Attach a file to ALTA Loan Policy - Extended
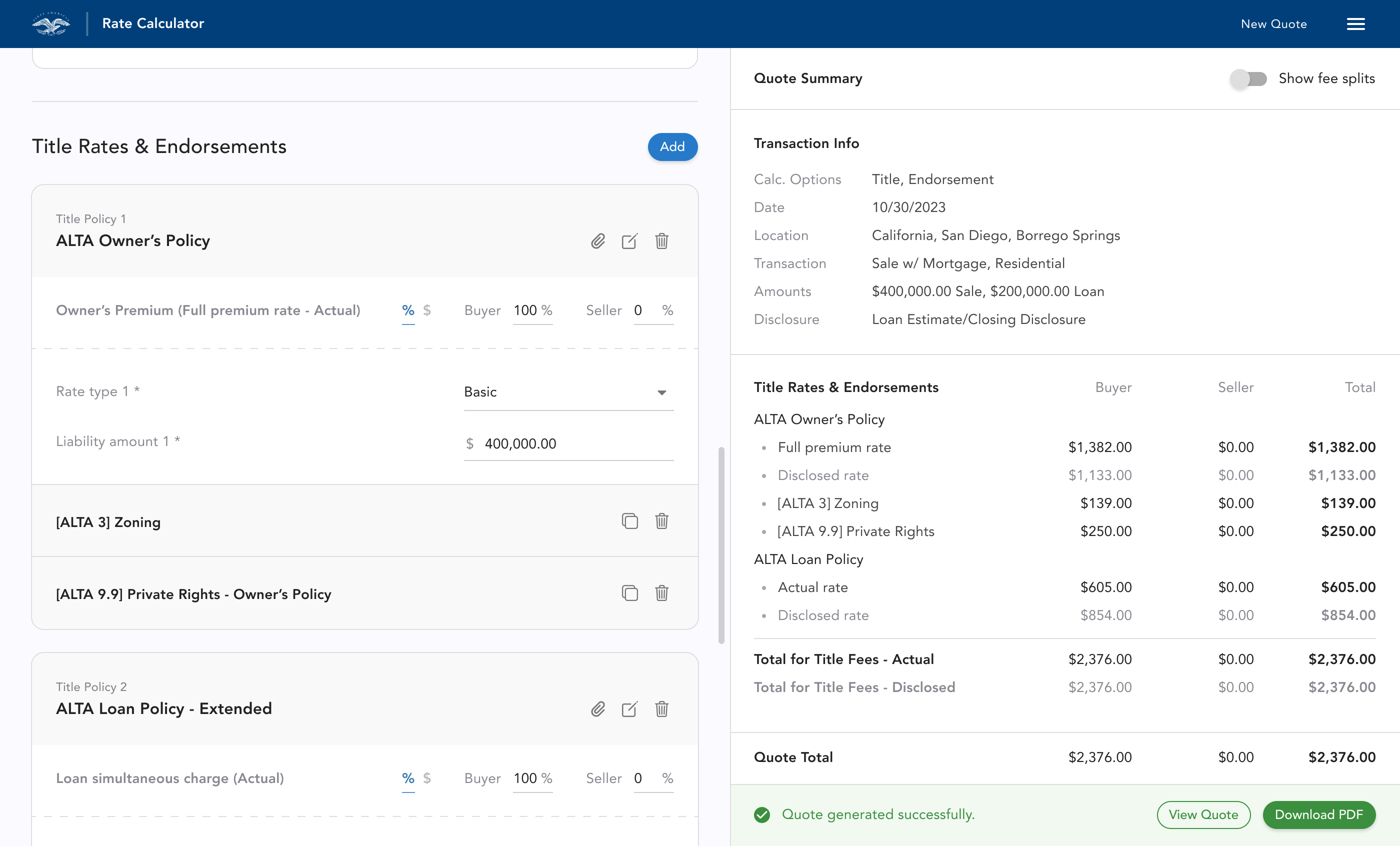 597,709
